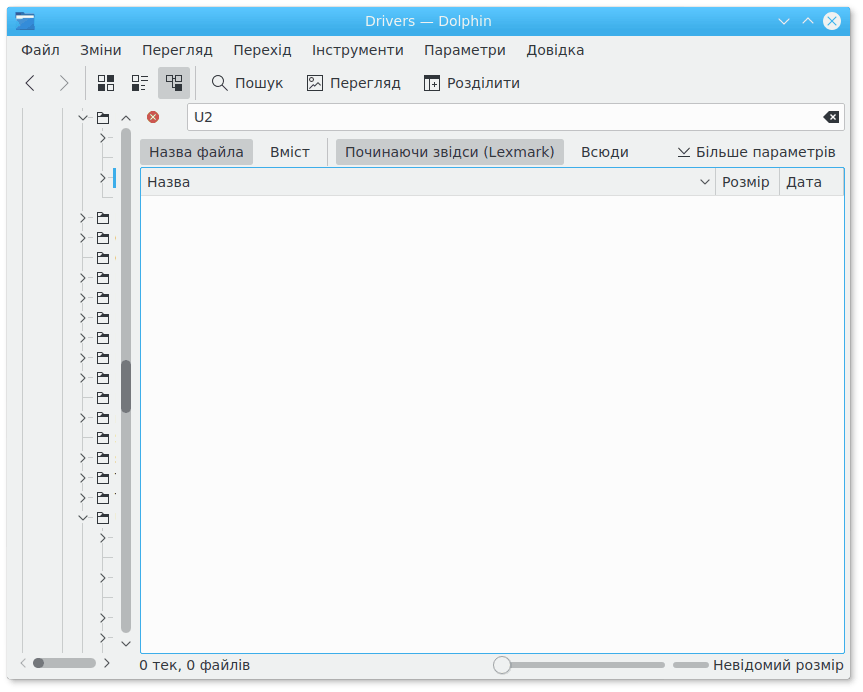Open the Перехід menu
Viewport: 863px width, 692px height.
coord(262,50)
